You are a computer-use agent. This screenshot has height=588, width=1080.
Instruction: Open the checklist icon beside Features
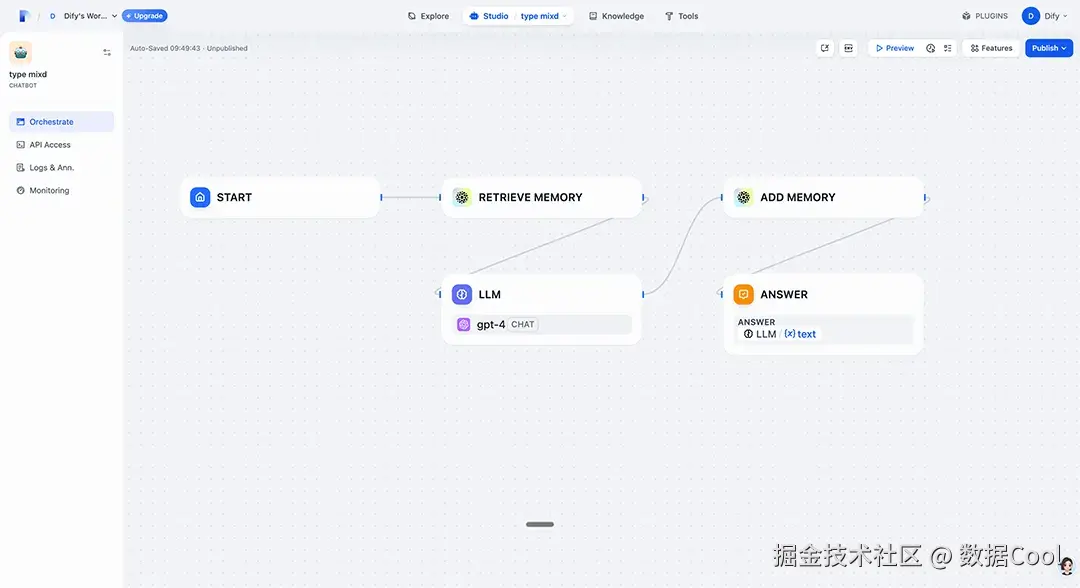[948, 47]
